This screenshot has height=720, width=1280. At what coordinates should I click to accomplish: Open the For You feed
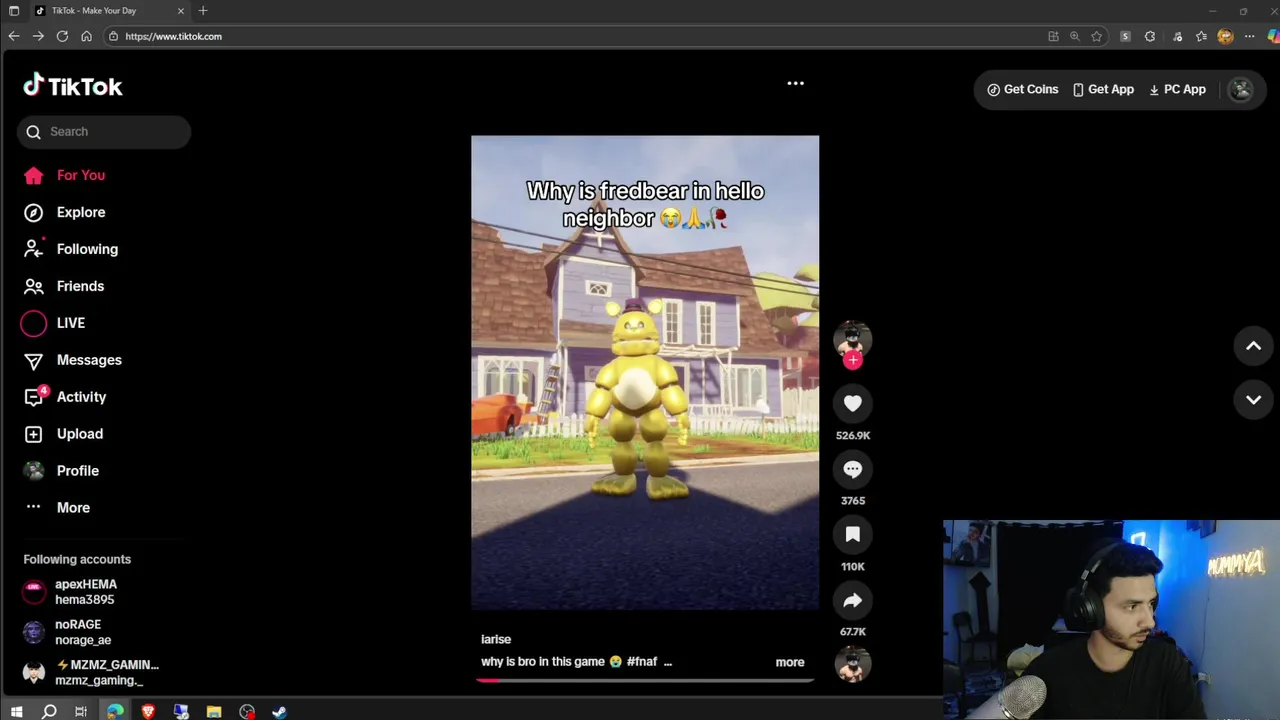(65, 175)
